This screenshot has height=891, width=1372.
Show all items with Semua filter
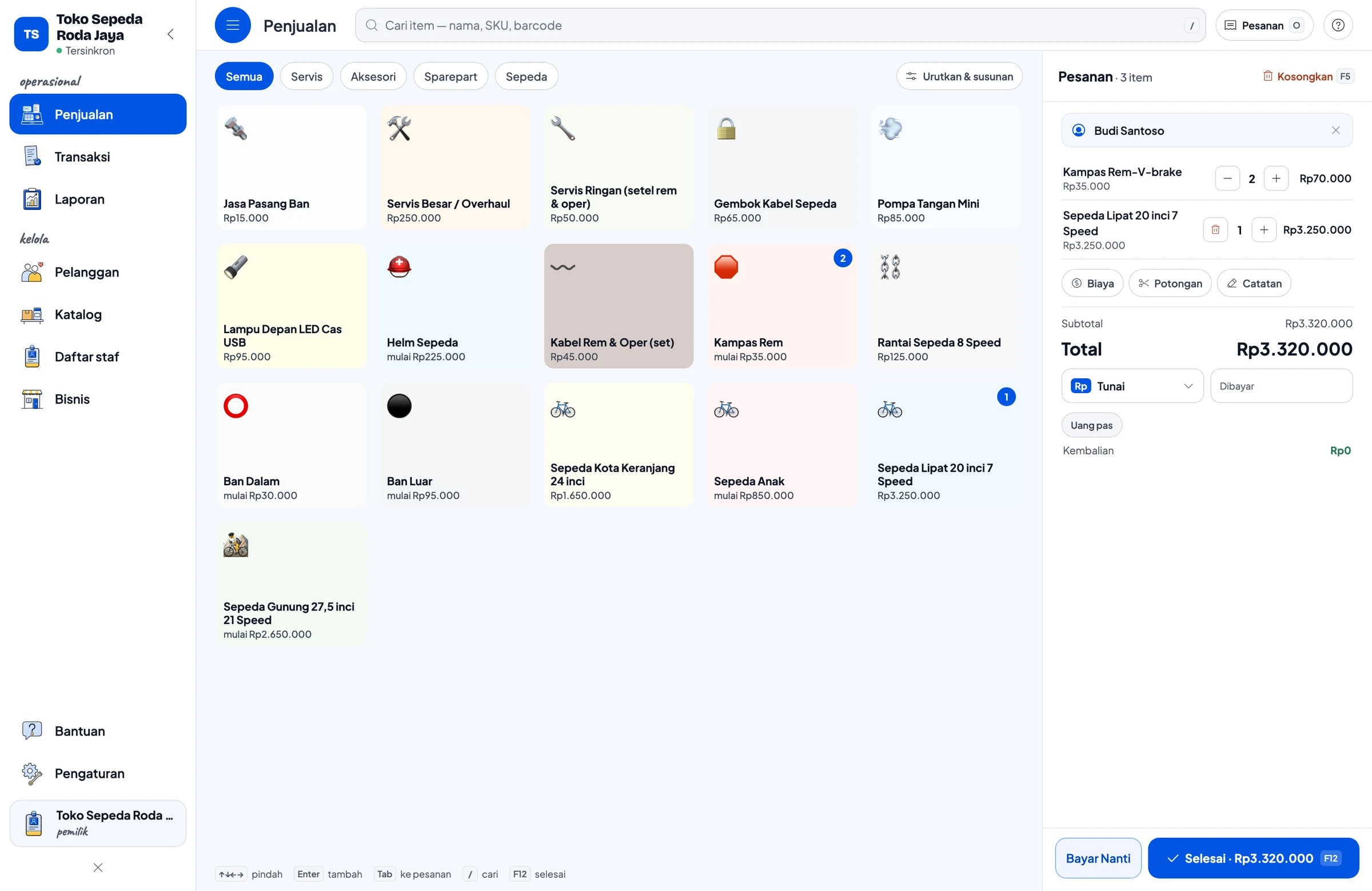pos(244,76)
